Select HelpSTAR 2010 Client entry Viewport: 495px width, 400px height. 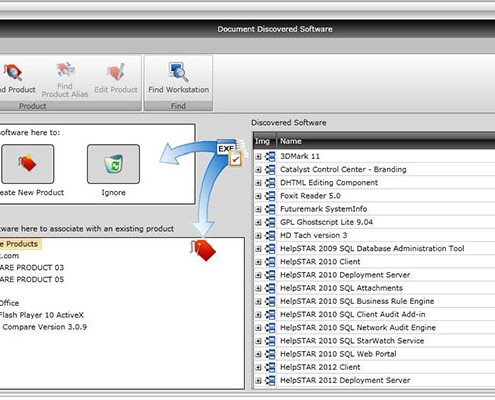(x=320, y=262)
